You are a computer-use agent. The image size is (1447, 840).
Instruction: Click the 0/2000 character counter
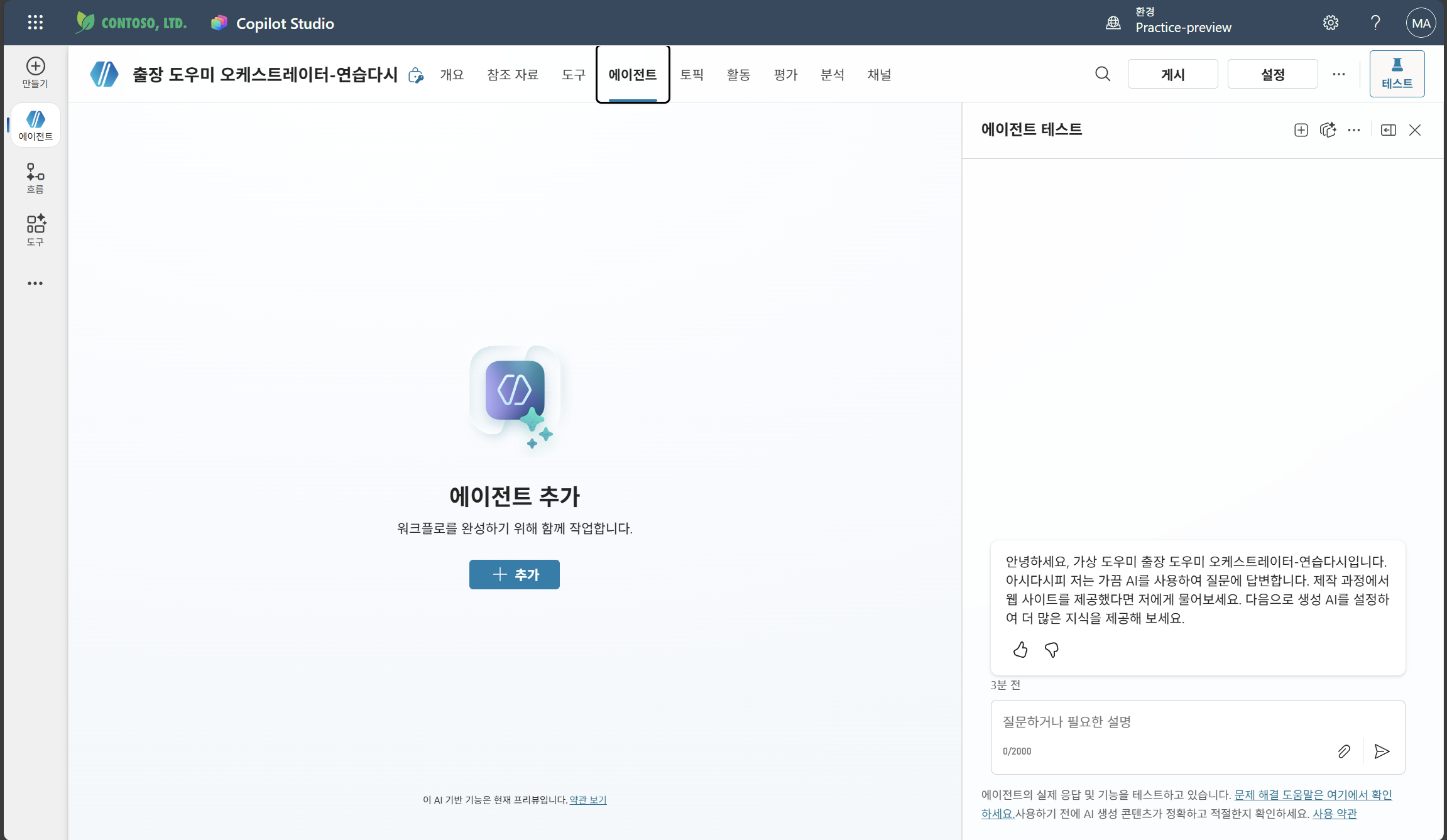[x=1017, y=751]
